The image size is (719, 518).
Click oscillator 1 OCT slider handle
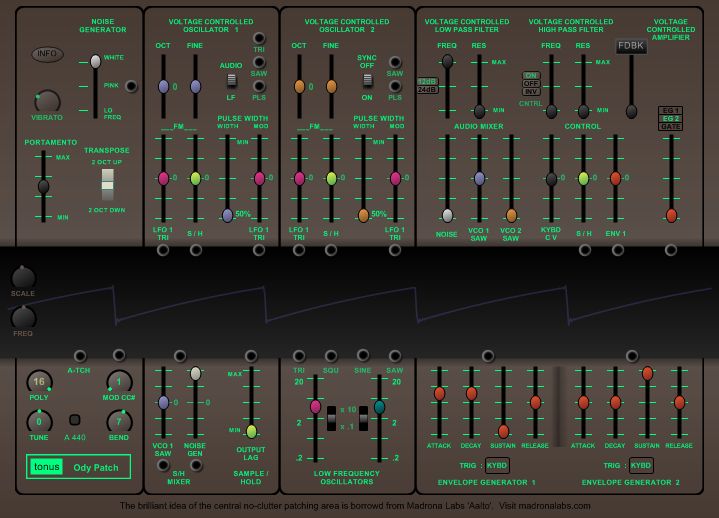[x=163, y=86]
